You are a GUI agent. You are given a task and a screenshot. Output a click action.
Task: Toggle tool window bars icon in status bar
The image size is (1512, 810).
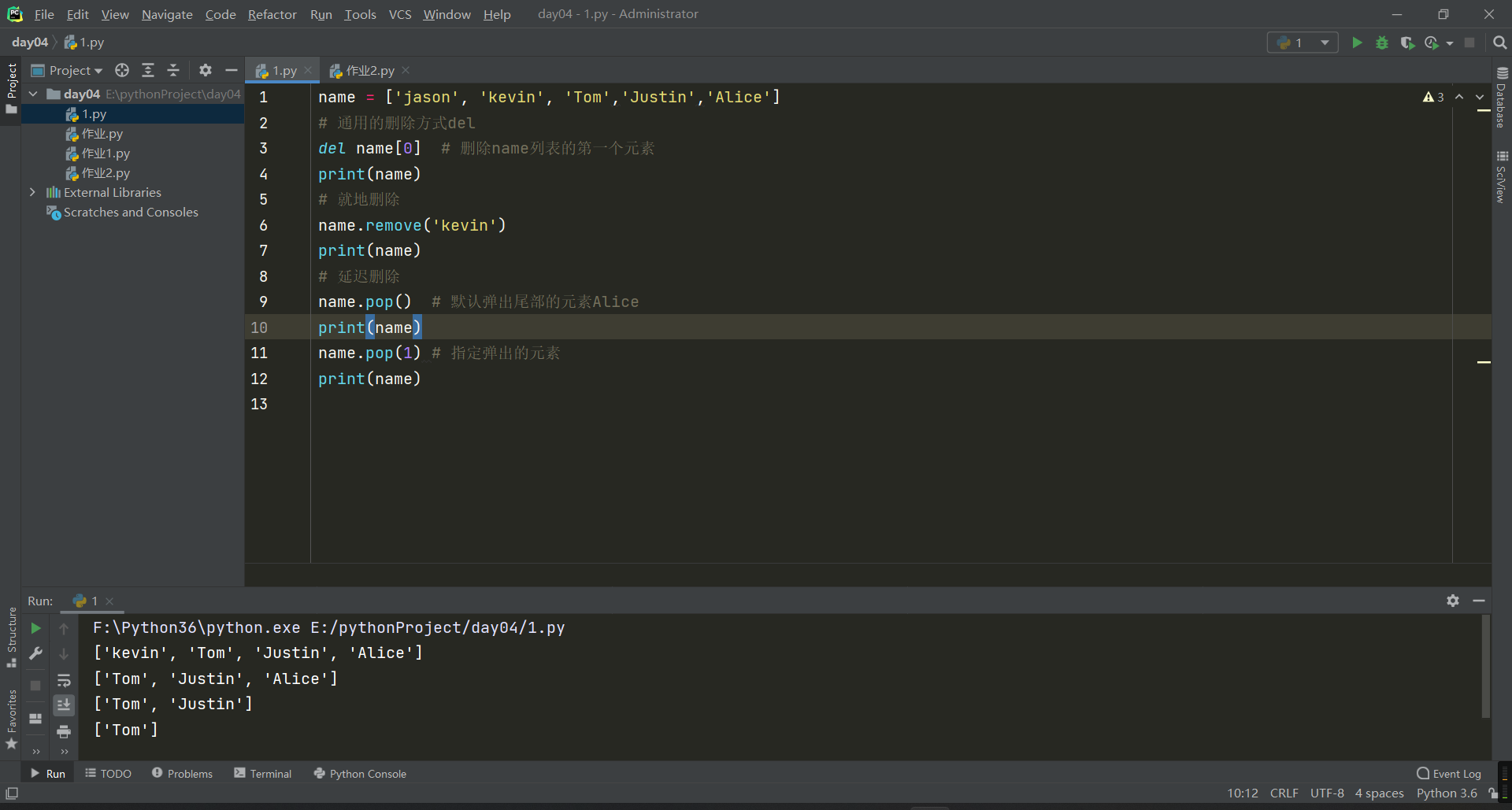click(12, 793)
